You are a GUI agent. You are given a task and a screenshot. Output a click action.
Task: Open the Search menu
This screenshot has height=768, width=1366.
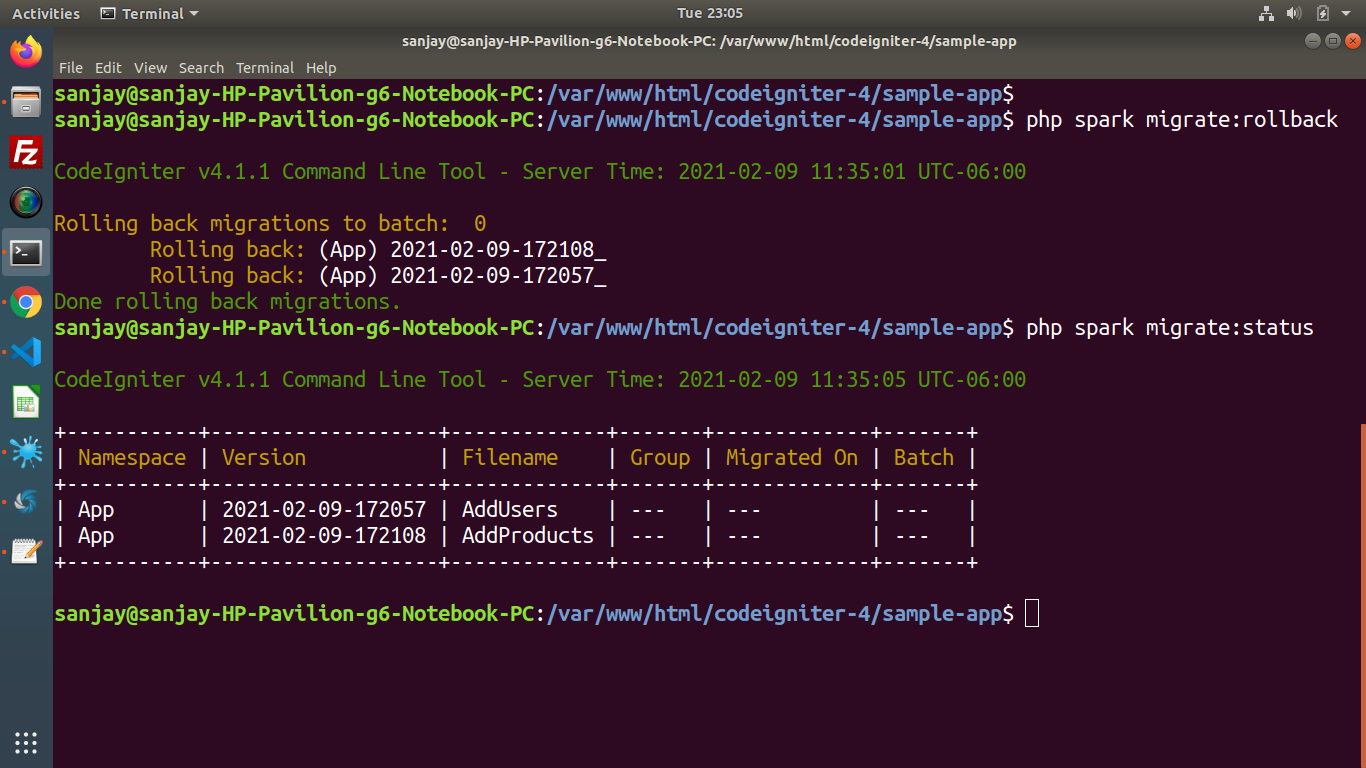[201, 68]
